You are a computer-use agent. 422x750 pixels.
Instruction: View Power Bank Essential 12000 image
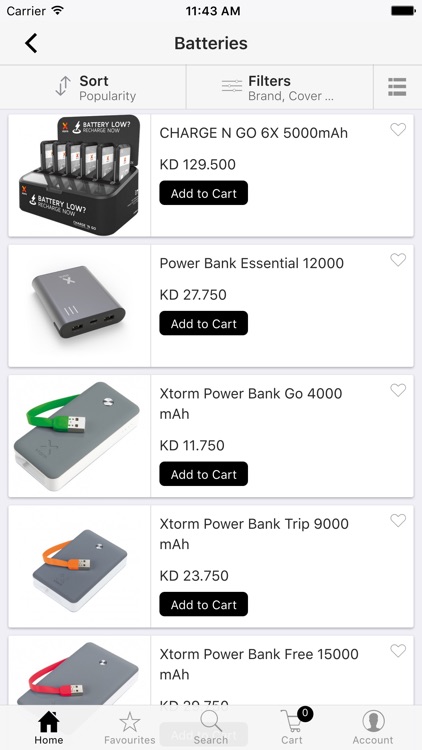(79, 306)
